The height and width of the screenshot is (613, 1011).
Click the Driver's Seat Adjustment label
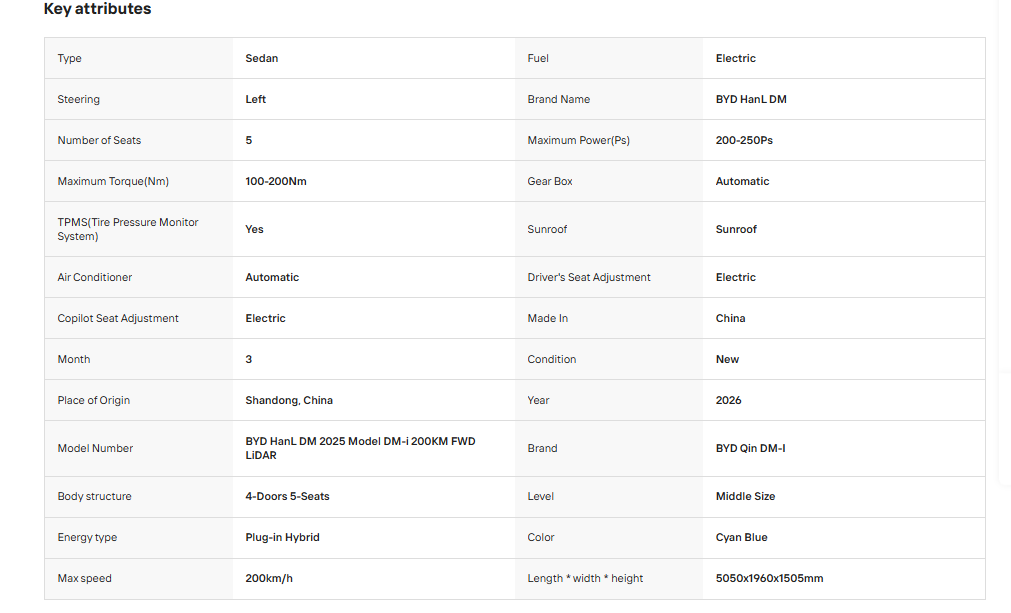pos(589,277)
